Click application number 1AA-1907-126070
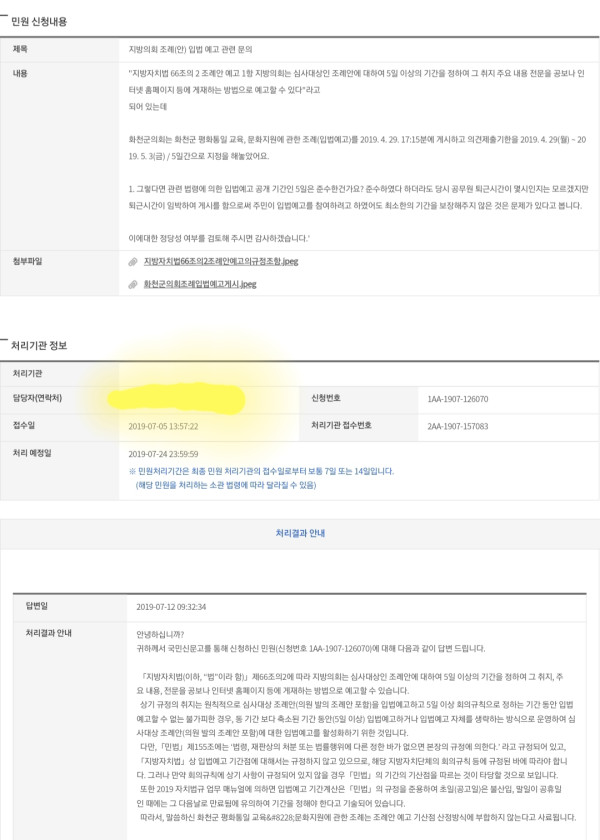 (x=458, y=399)
